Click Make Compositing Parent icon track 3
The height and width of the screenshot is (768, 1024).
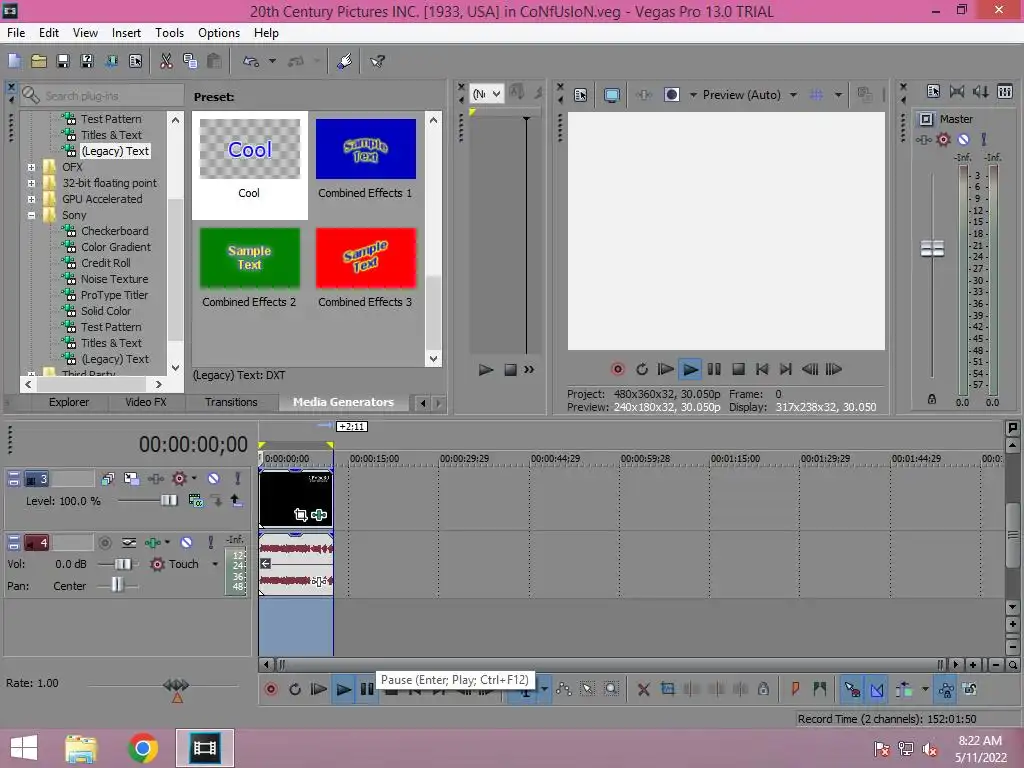236,501
